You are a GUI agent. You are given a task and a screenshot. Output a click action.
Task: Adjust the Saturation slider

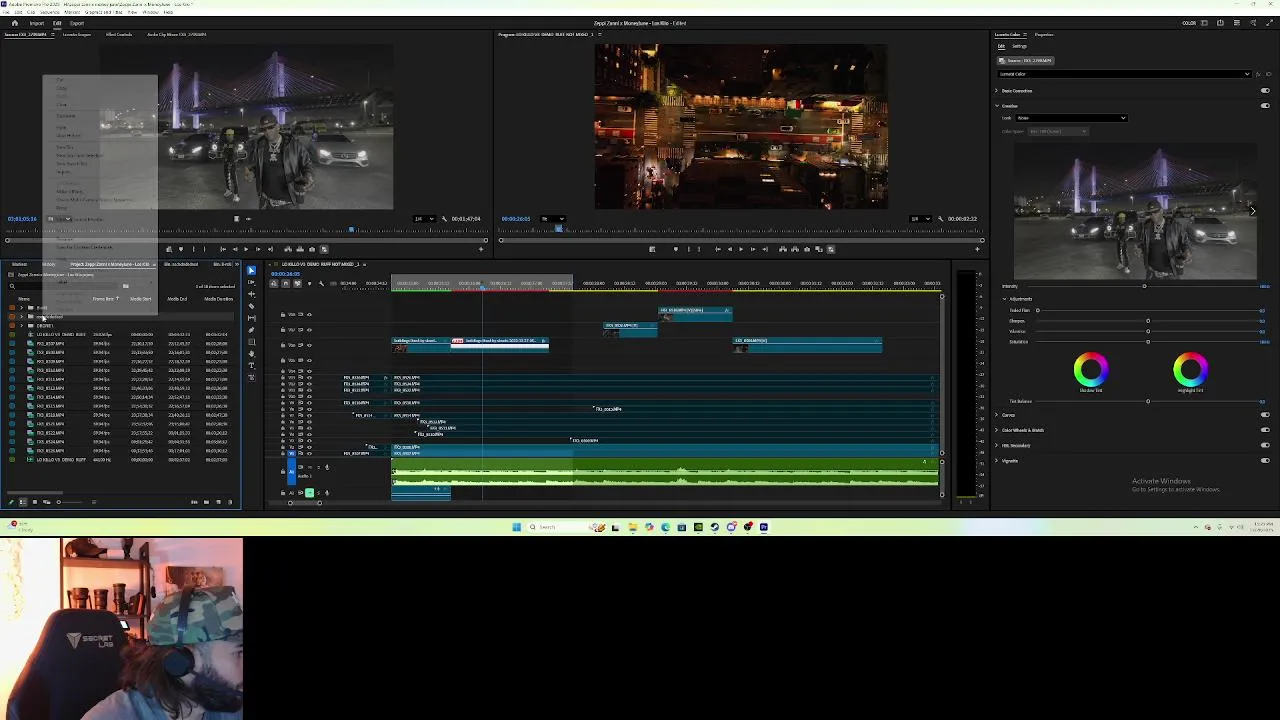[x=1149, y=342]
